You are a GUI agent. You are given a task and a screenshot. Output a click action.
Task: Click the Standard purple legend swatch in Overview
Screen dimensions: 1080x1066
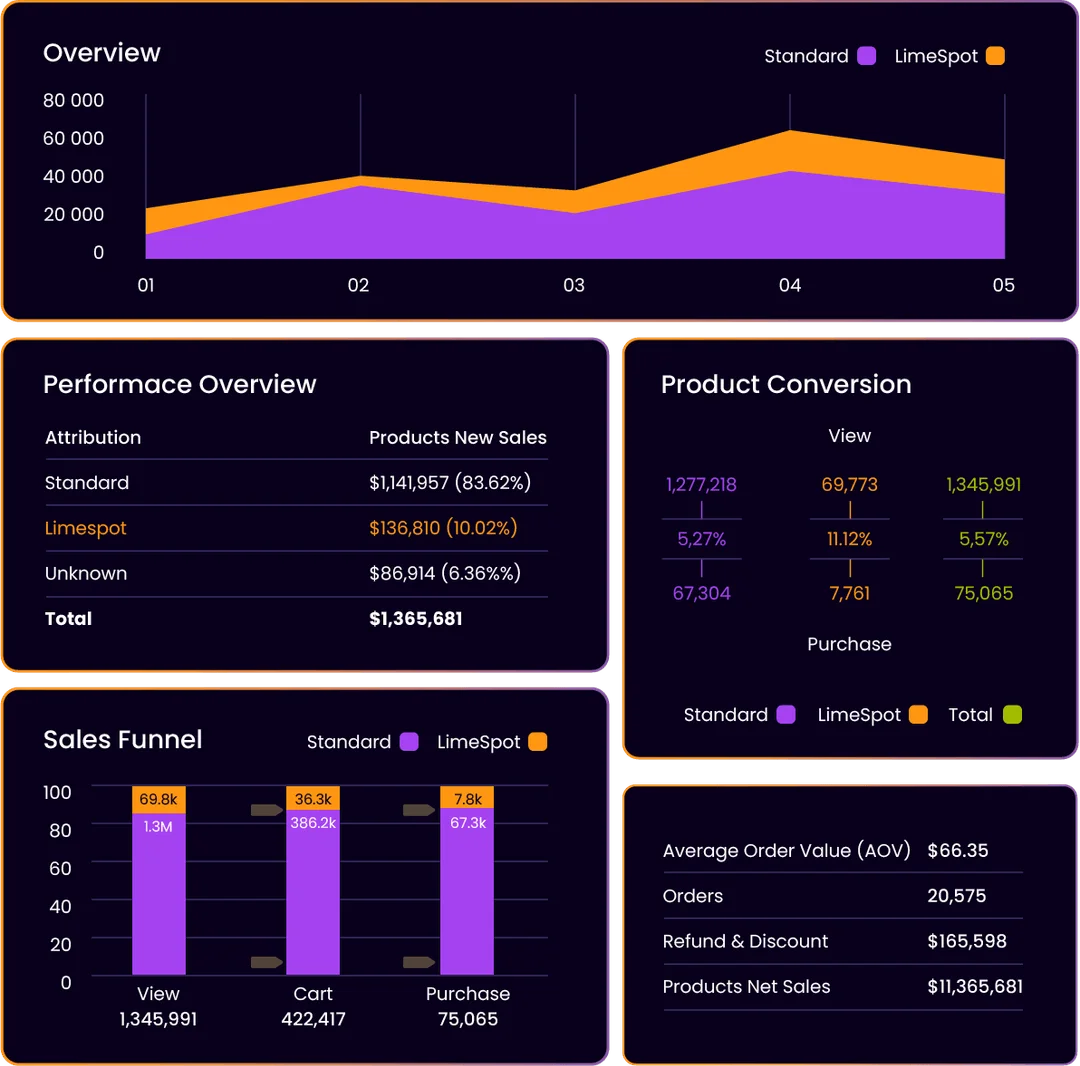(864, 56)
